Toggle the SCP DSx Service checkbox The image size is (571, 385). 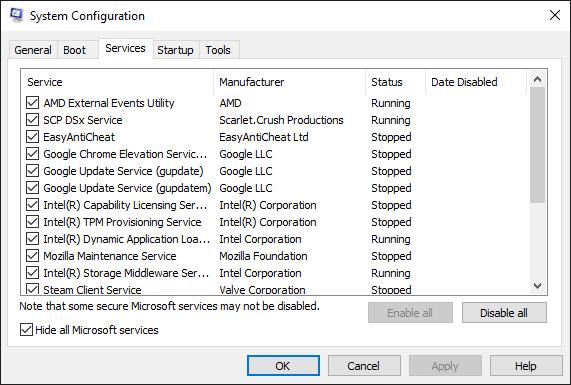coord(32,120)
